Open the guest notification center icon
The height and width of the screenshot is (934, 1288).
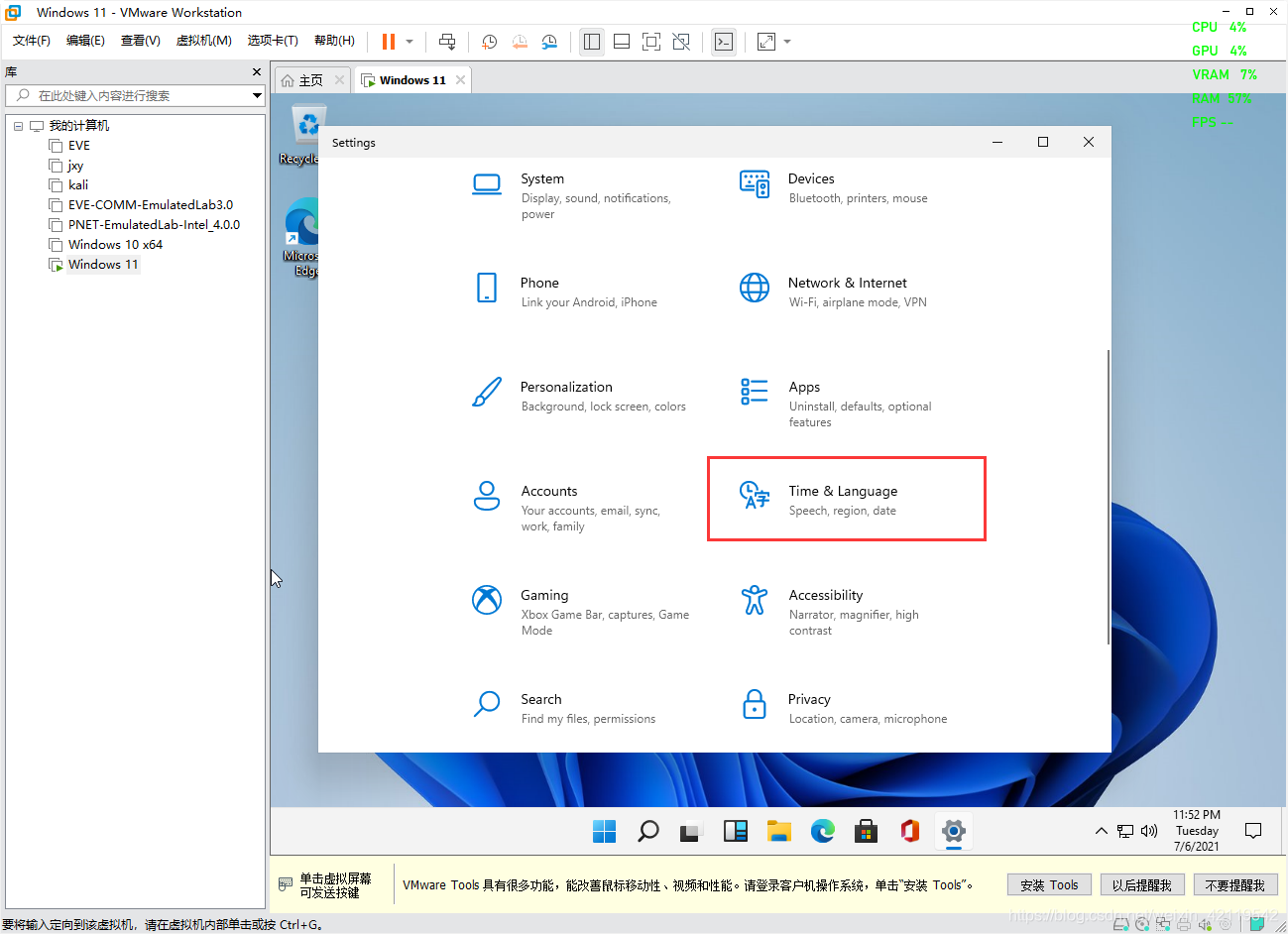(1253, 831)
